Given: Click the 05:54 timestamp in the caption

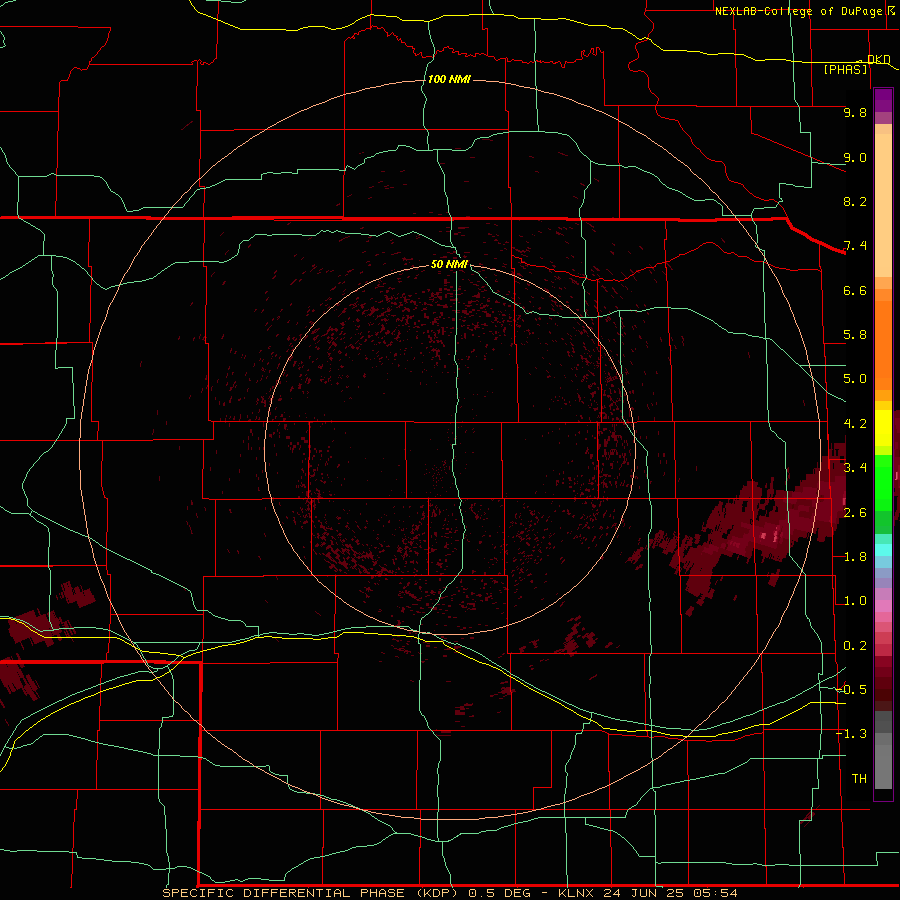Looking at the screenshot, I should (x=714, y=893).
